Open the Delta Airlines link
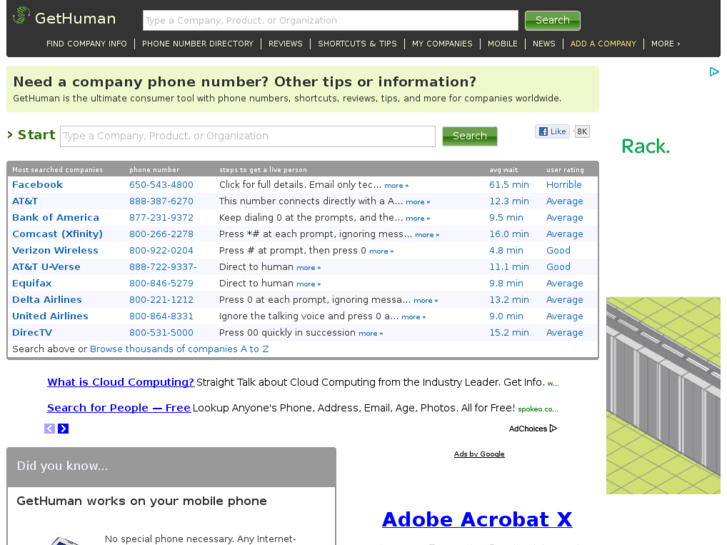The width and height of the screenshot is (727, 545). coord(47,300)
